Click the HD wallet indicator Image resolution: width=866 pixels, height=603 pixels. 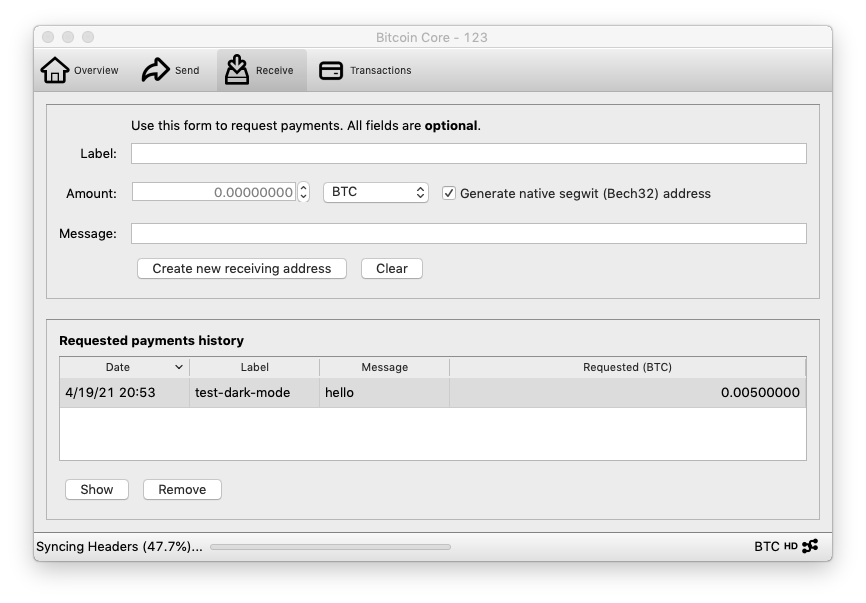pyautogui.click(x=790, y=546)
